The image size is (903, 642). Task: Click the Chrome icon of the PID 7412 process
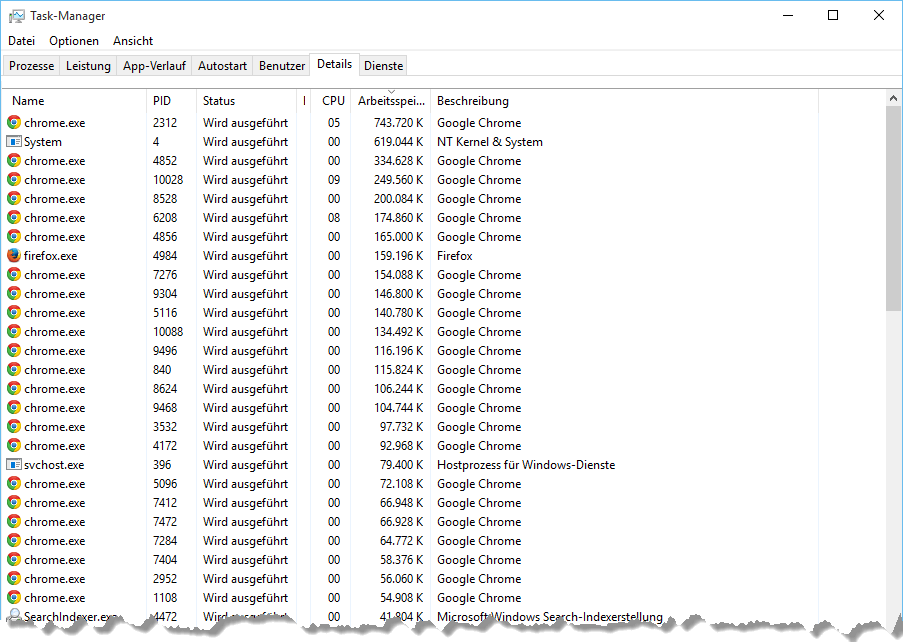[14, 502]
